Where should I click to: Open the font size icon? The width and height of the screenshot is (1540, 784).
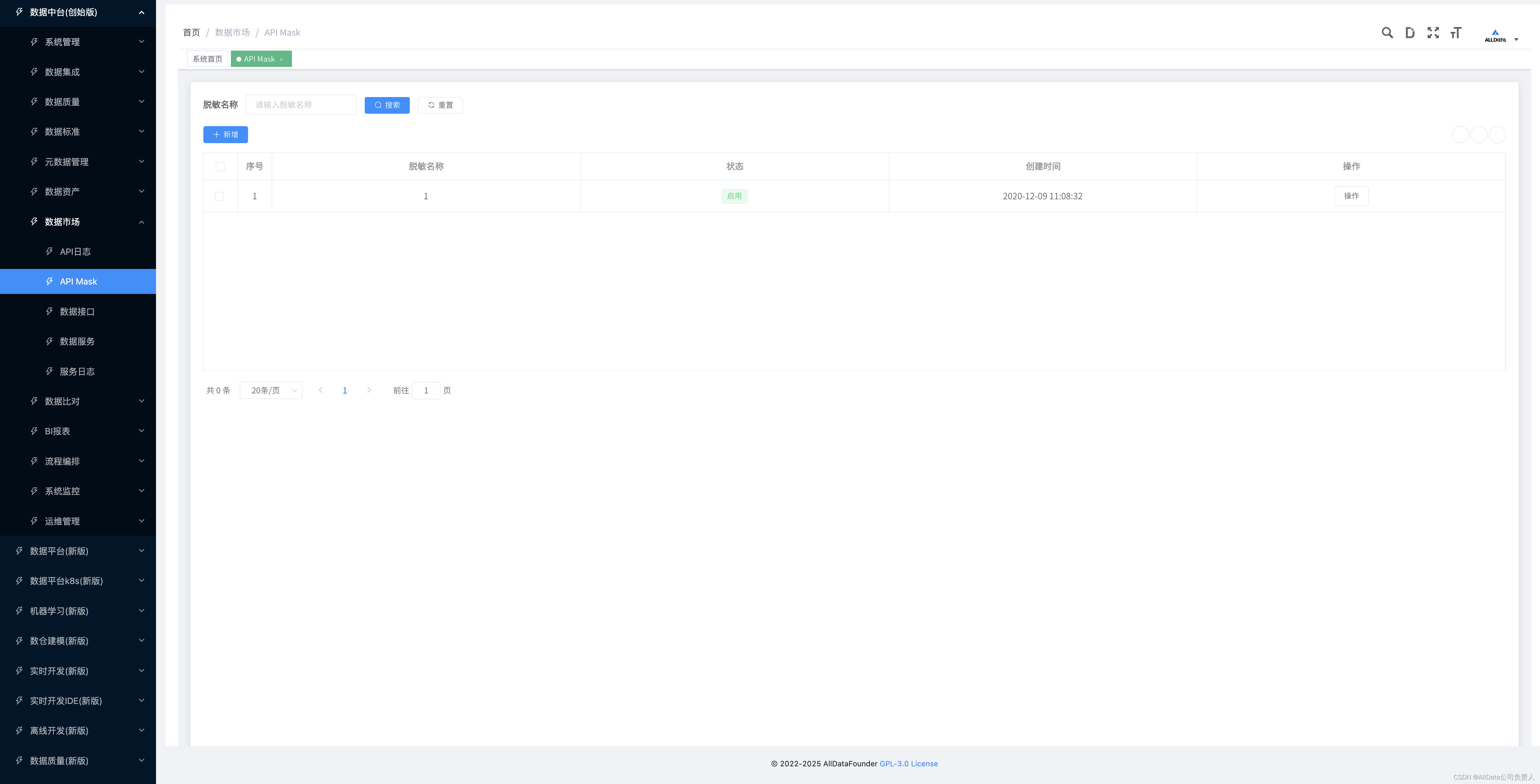pos(1456,33)
